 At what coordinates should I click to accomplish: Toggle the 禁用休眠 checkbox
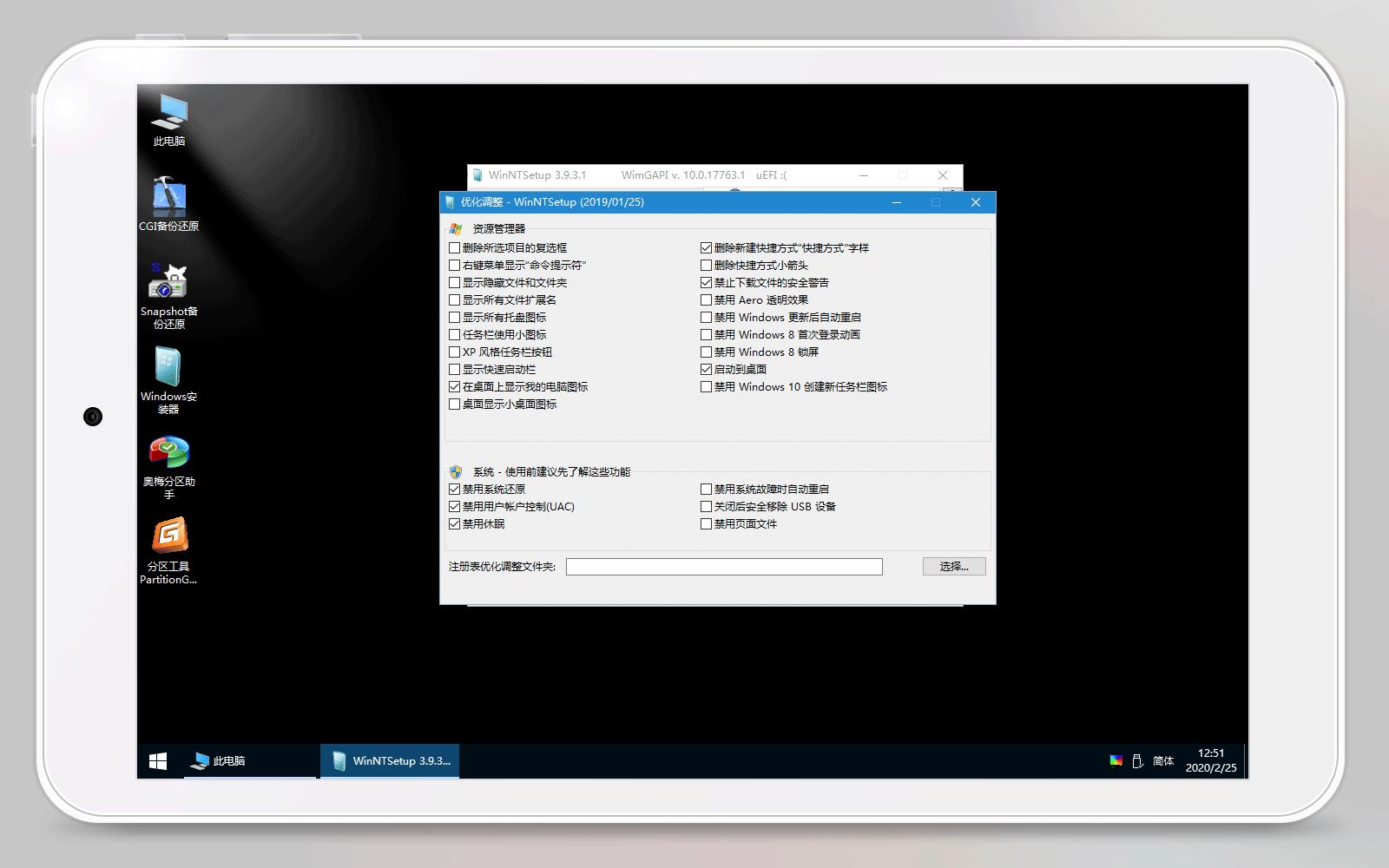[x=454, y=523]
